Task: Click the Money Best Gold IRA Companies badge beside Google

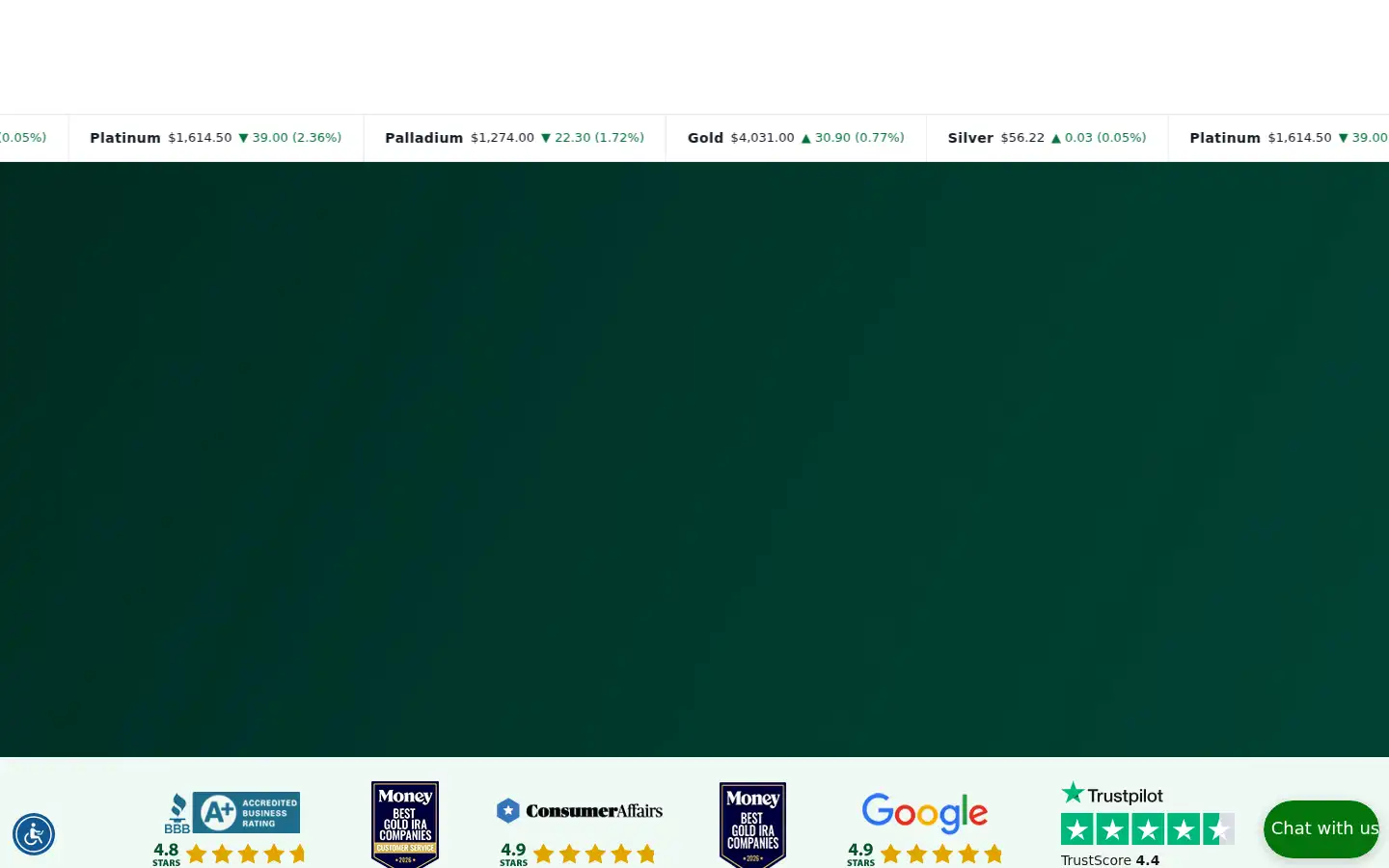Action: point(752,825)
